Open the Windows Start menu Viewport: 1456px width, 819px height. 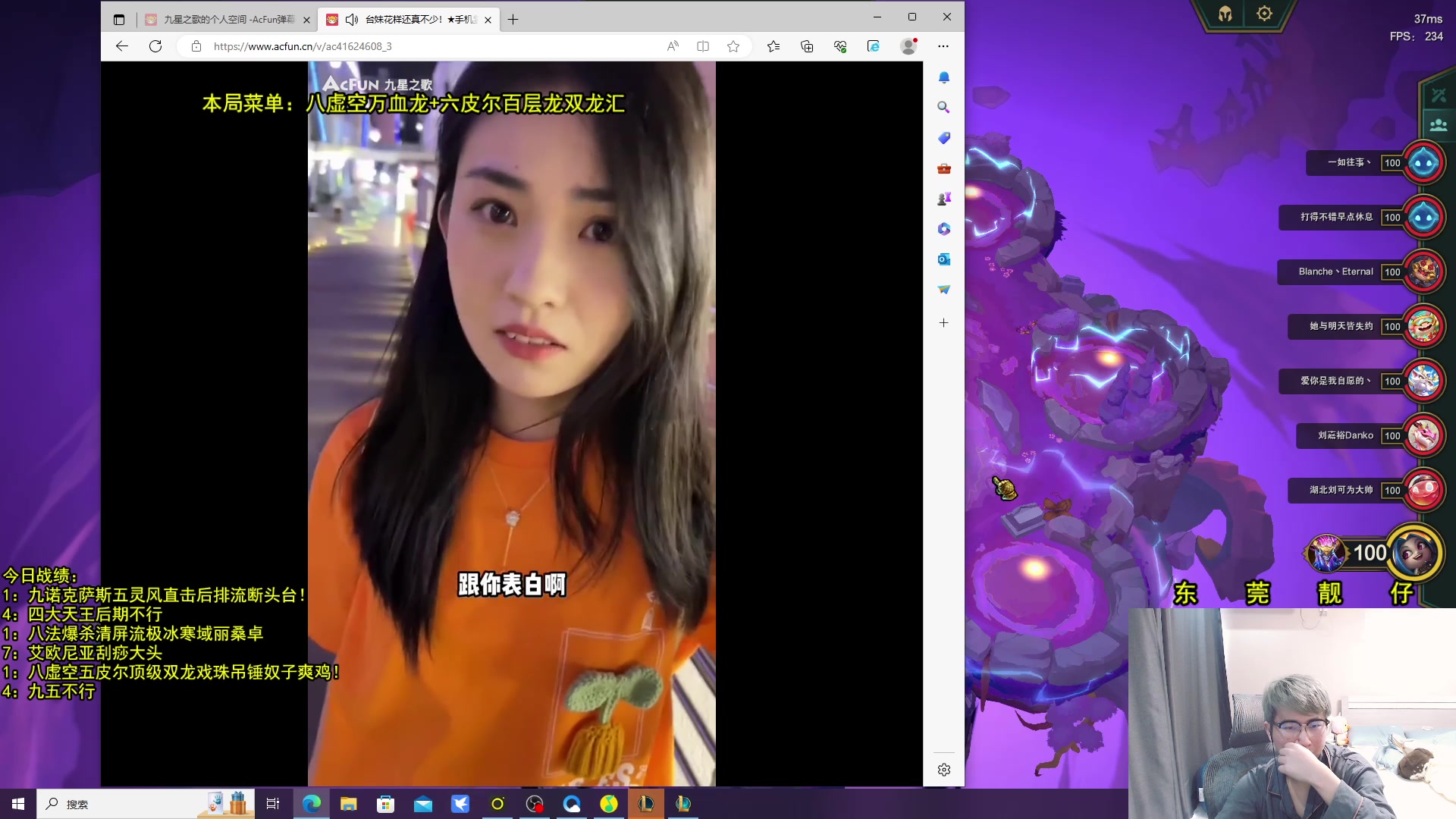coord(18,804)
